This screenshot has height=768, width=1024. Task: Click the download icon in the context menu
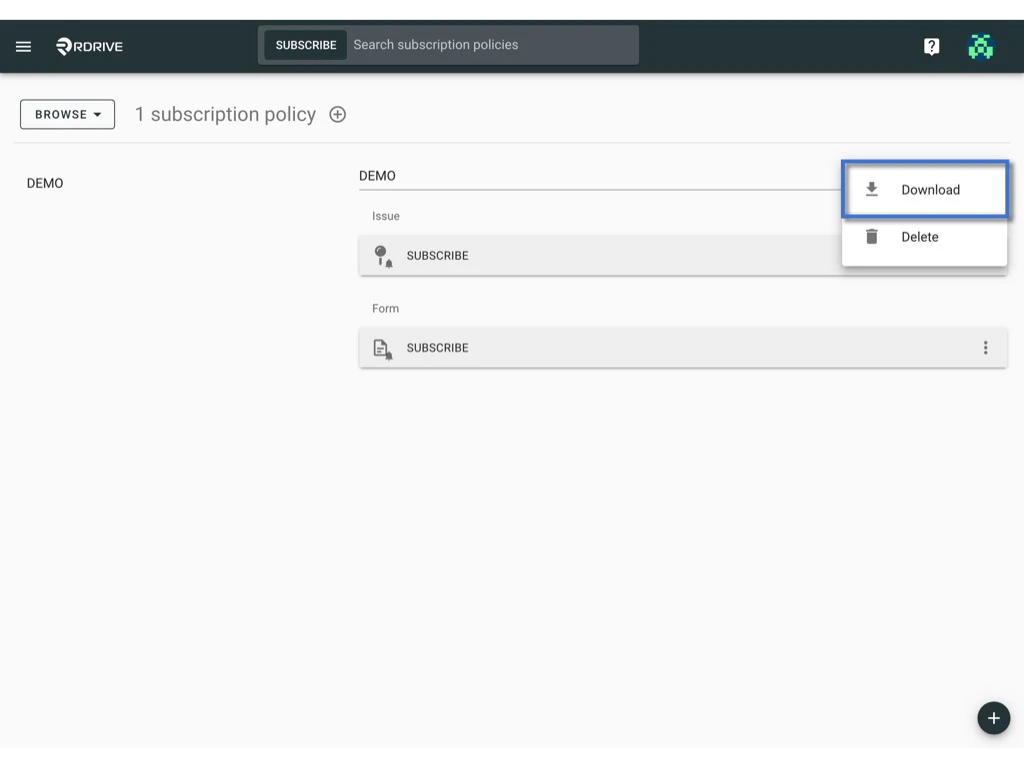[x=871, y=189]
